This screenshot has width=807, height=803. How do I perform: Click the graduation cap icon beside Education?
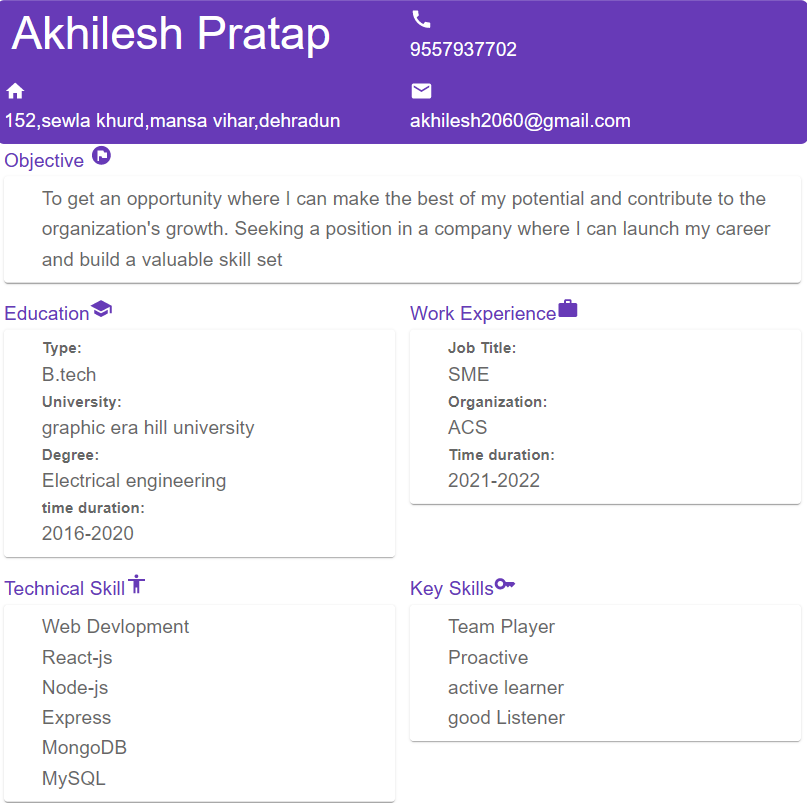(x=101, y=309)
